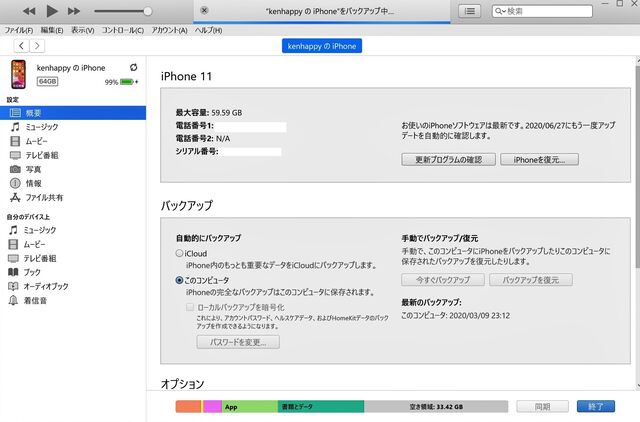This screenshot has width=640, height=422.
Task: Cancel the backup with the X icon
Action: [204, 11]
